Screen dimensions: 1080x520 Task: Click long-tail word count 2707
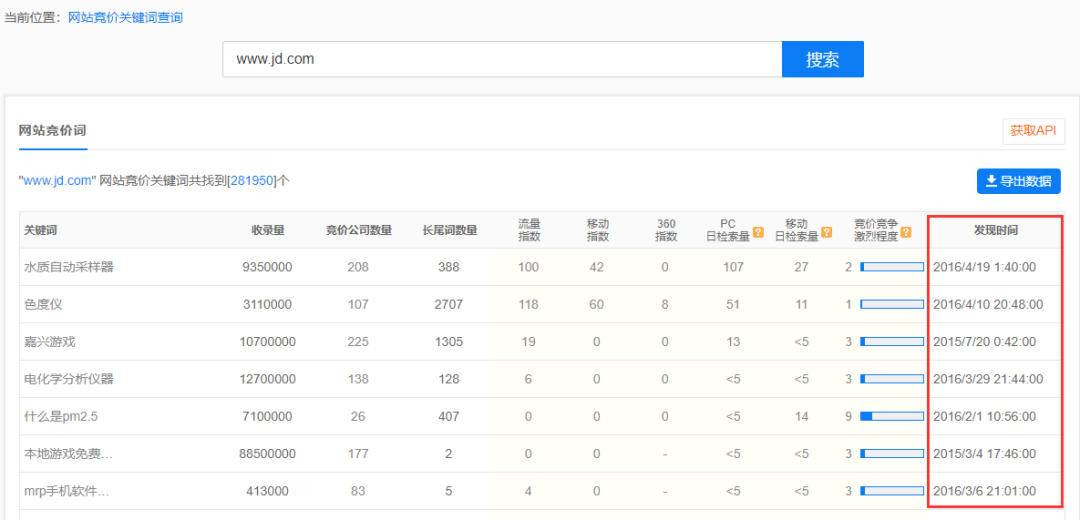click(x=449, y=304)
